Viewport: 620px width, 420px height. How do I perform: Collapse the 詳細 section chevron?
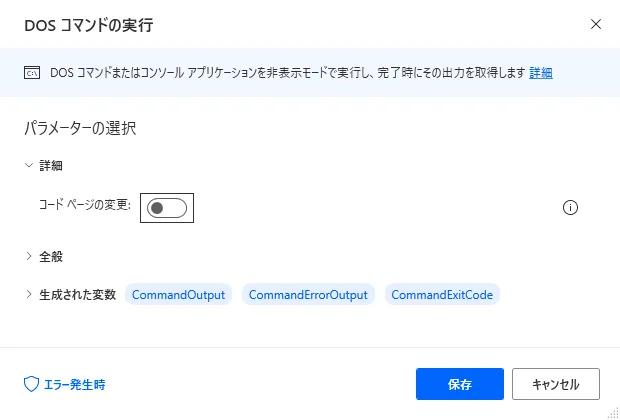tap(29, 165)
